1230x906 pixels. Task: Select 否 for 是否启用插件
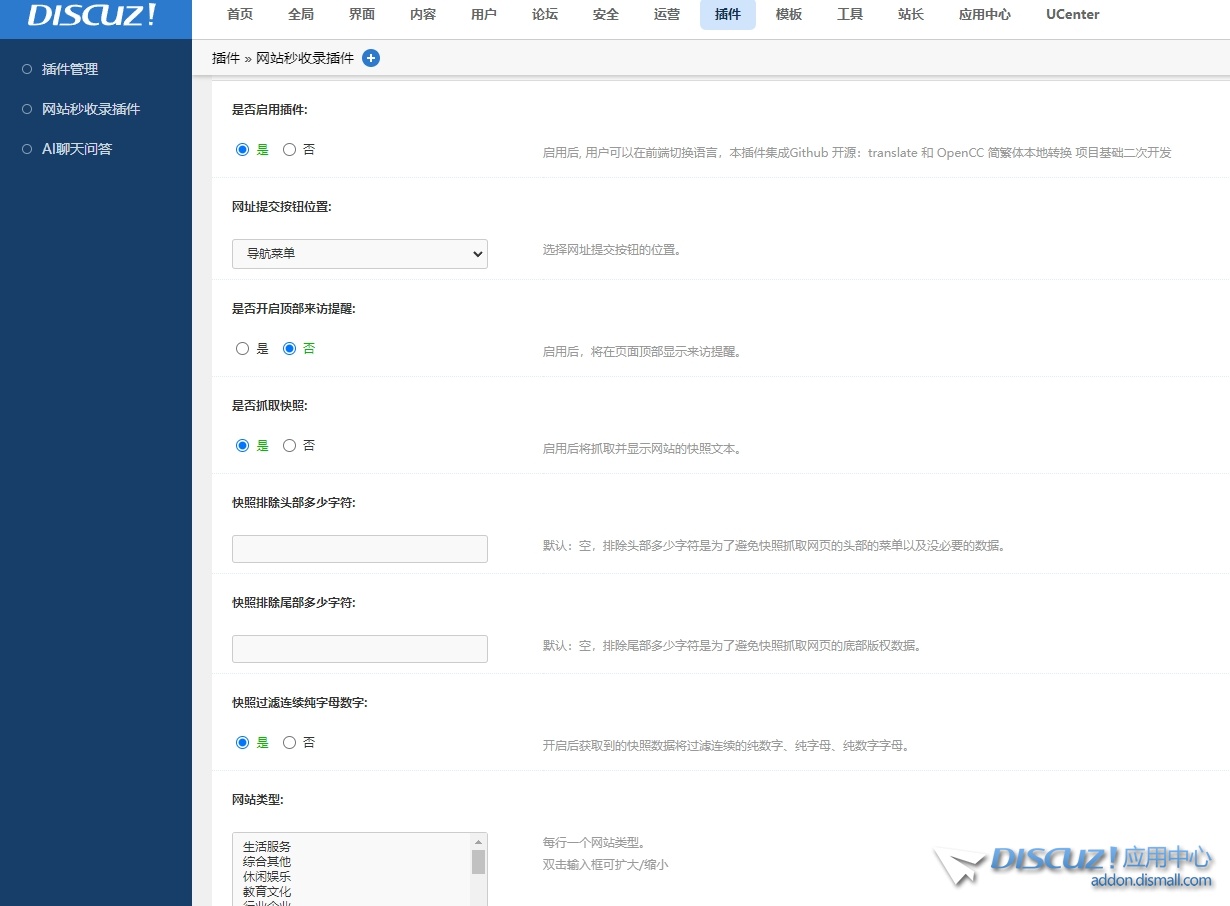[290, 150]
